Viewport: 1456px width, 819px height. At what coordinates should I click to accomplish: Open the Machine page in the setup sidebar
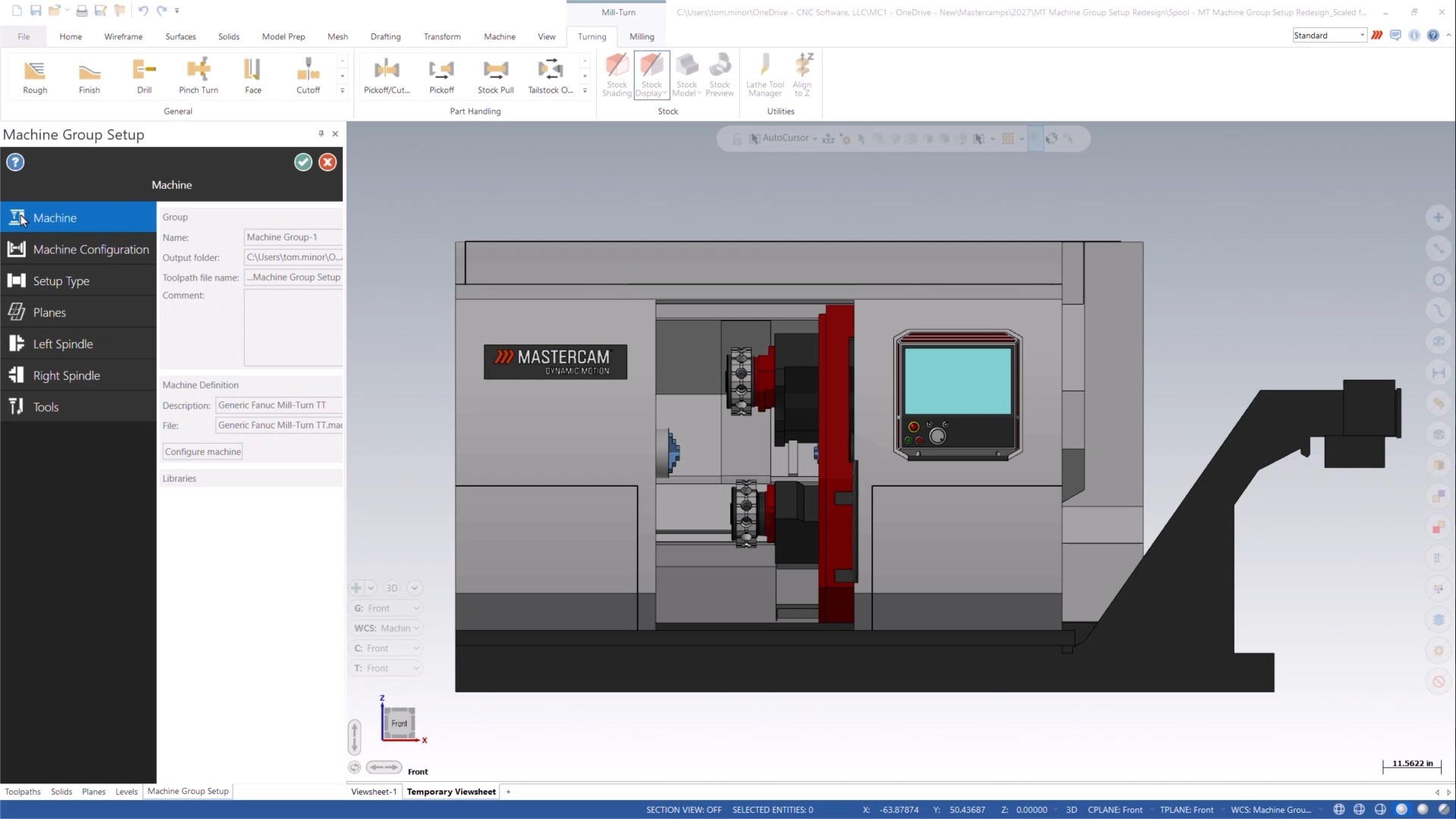[x=79, y=218]
